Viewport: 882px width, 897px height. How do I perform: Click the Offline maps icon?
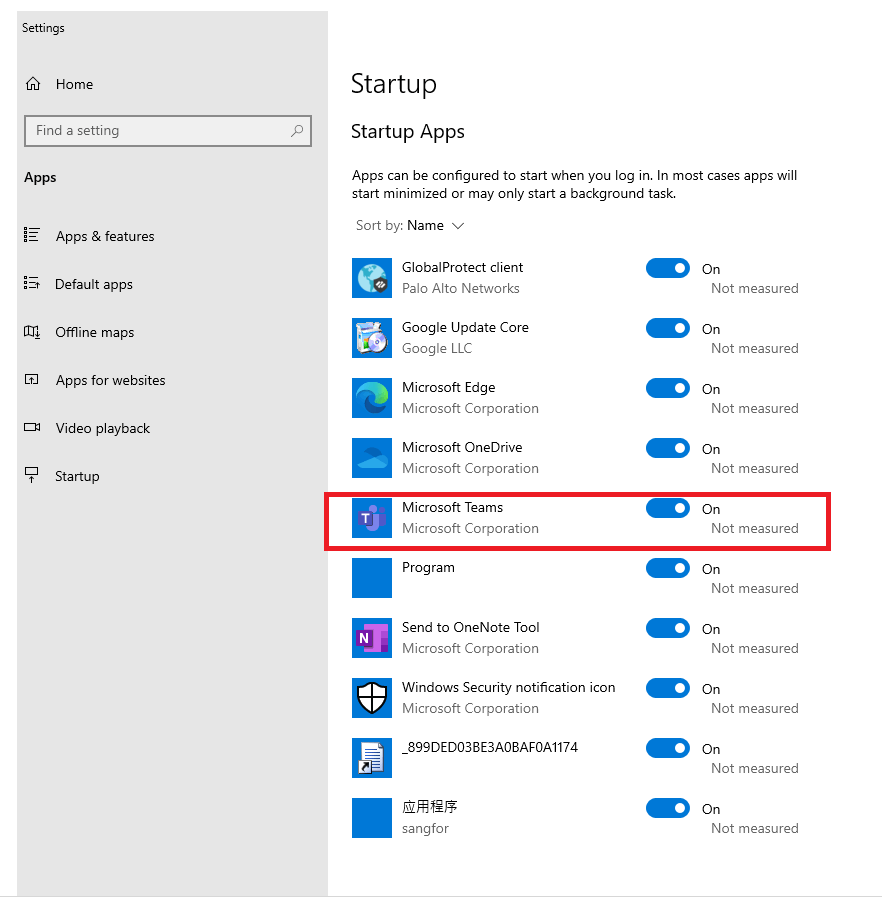pos(31,332)
